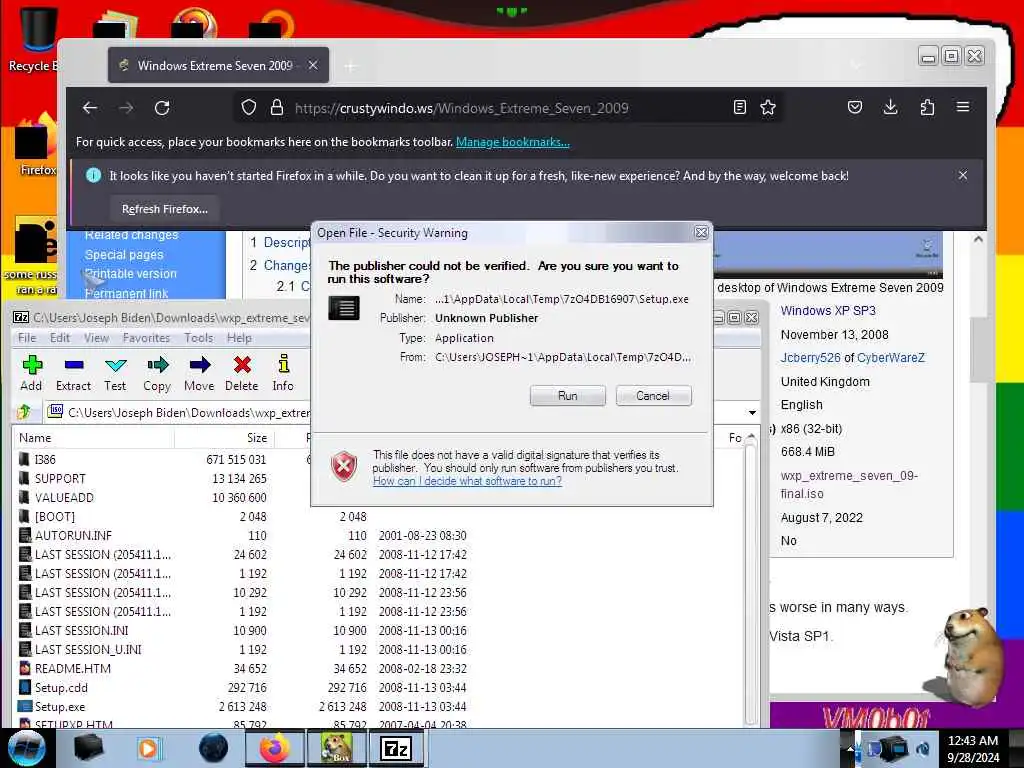Click the Windows Start orb

pyautogui.click(x=26, y=748)
